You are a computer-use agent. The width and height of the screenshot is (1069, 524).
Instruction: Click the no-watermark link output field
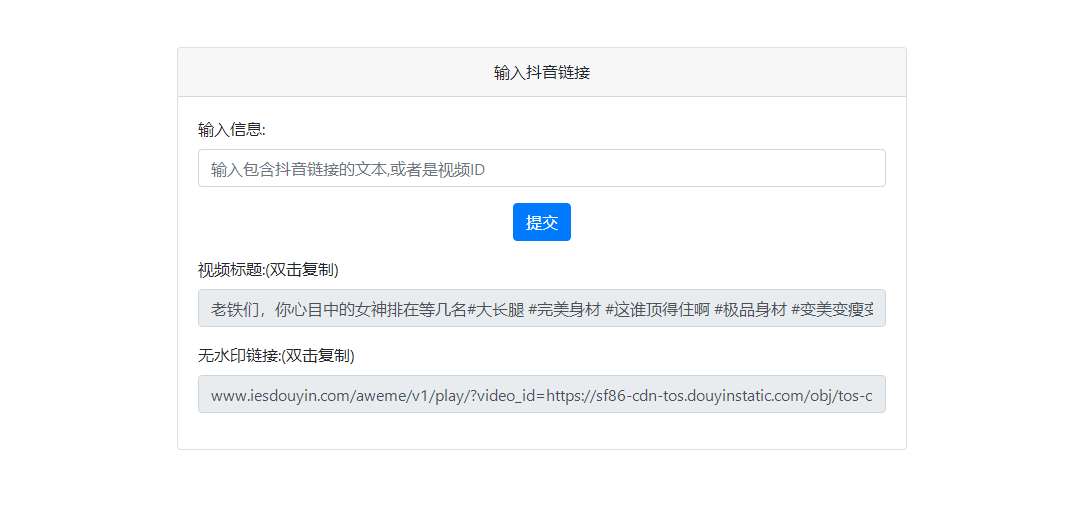(x=541, y=394)
